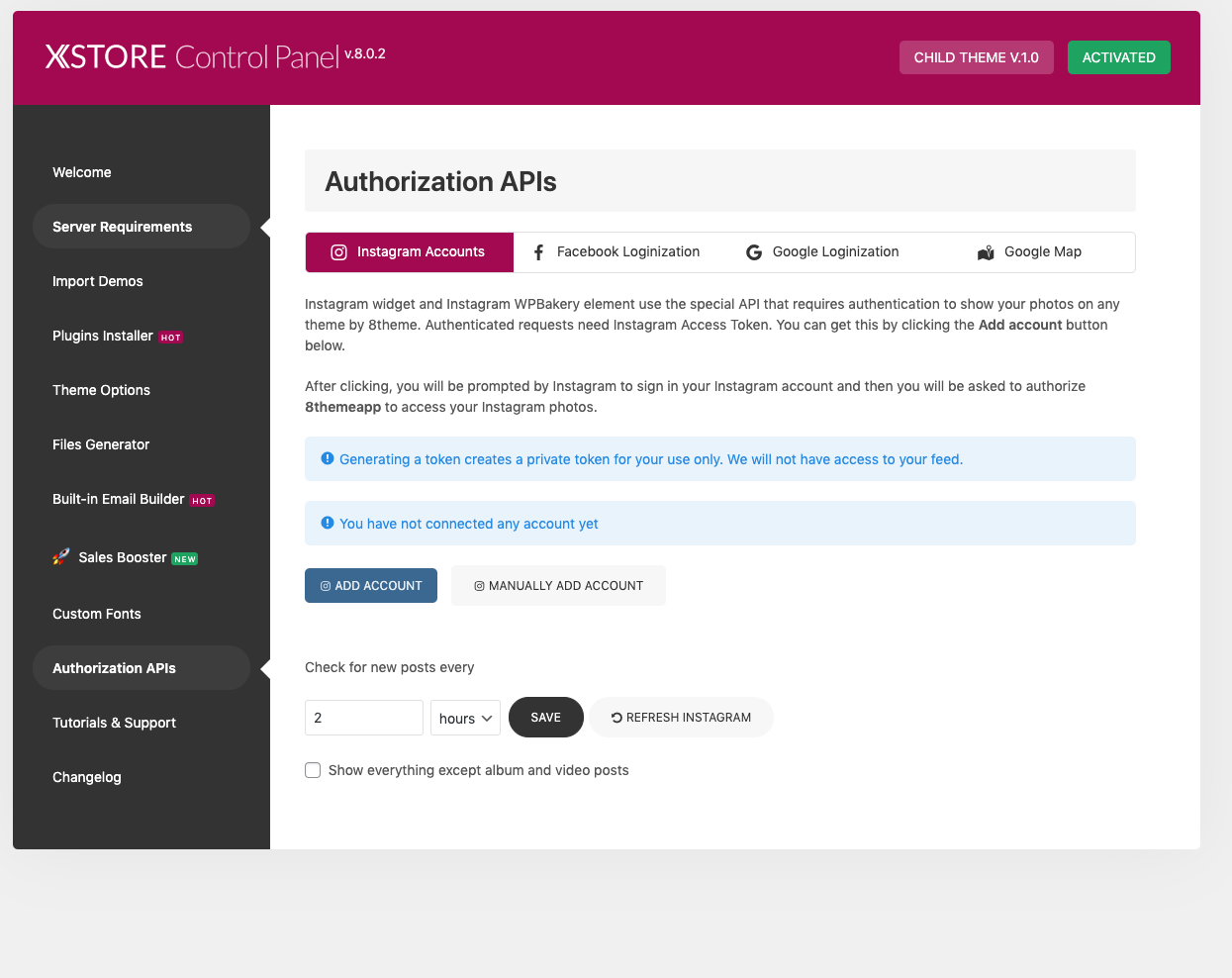Open the Sales Booster section
Viewport: 1232px width, 978px height.
123,557
